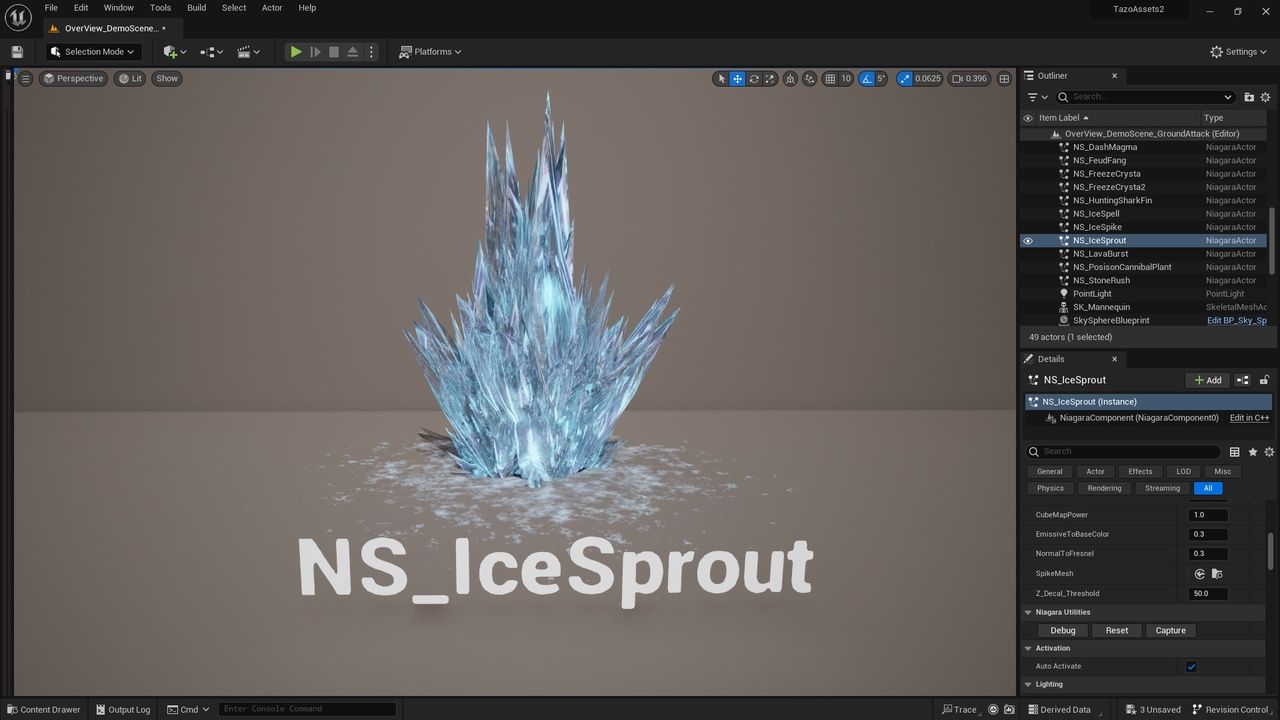Click the Outliner search field
This screenshot has width=1280, height=720.
(x=1145, y=97)
